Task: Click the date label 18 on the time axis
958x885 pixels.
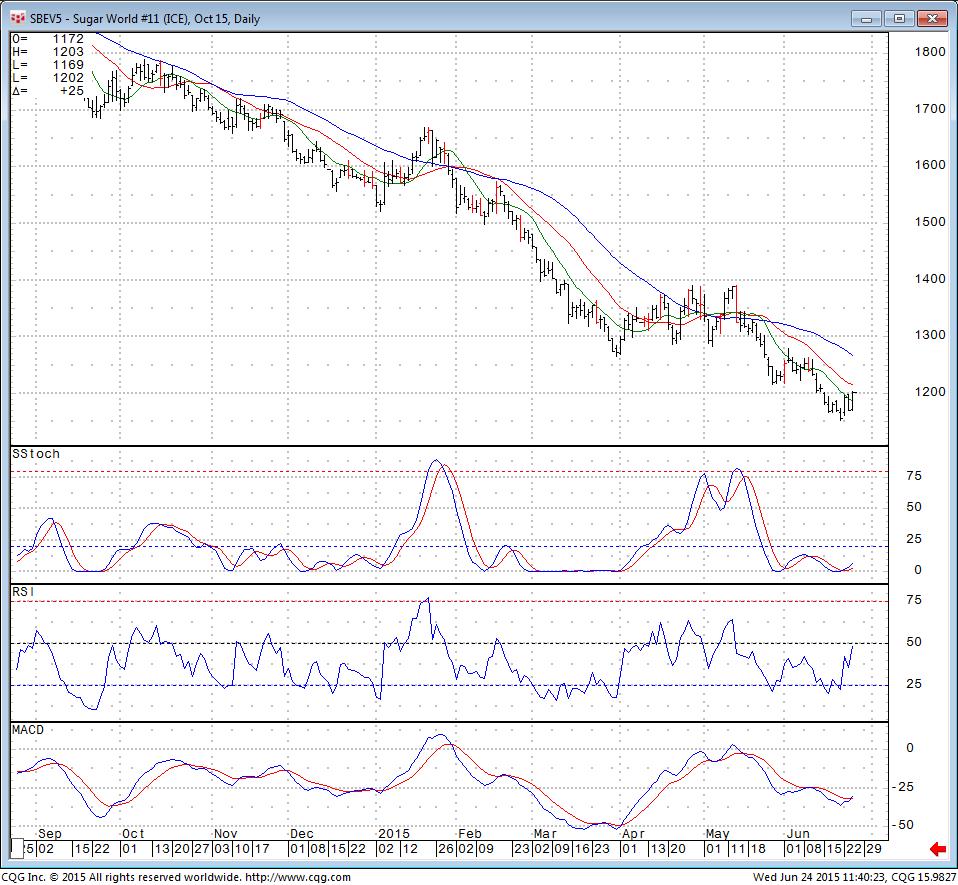Action: coord(758,850)
